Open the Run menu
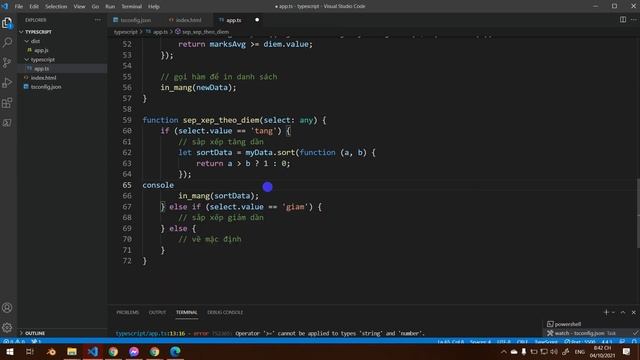The image size is (640, 360). coord(110,7)
